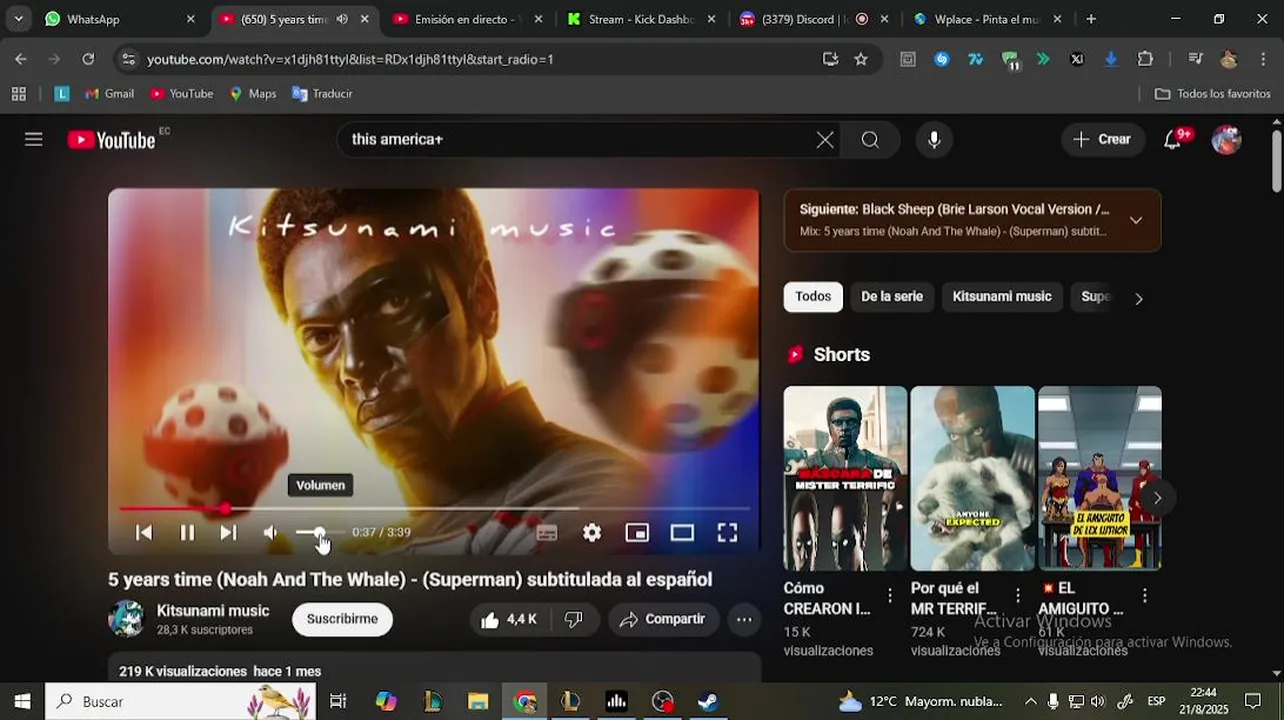
Task: Expand the Siguiente mix playlist panel
Action: [x=1136, y=220]
